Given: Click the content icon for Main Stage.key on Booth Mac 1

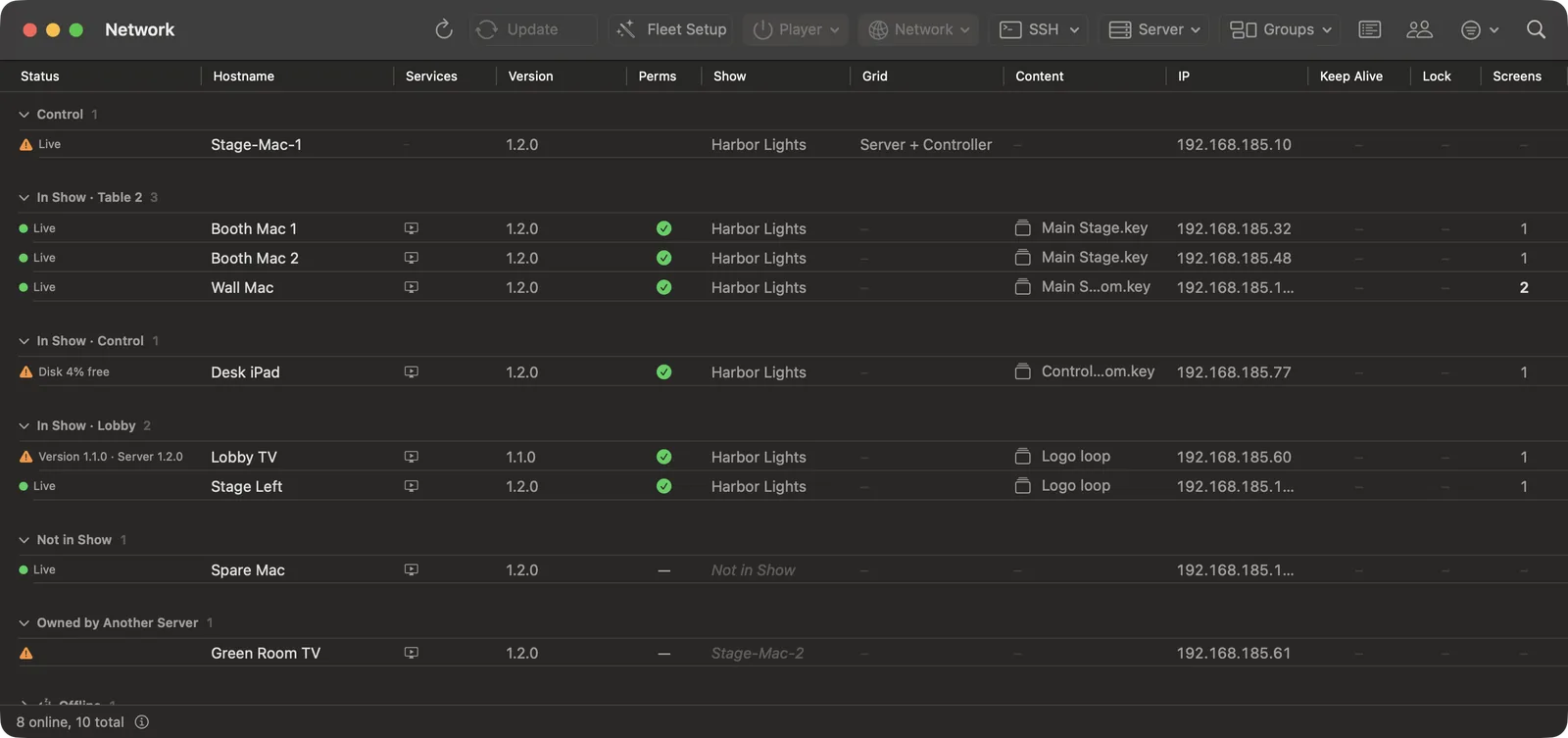Looking at the screenshot, I should tap(1023, 228).
